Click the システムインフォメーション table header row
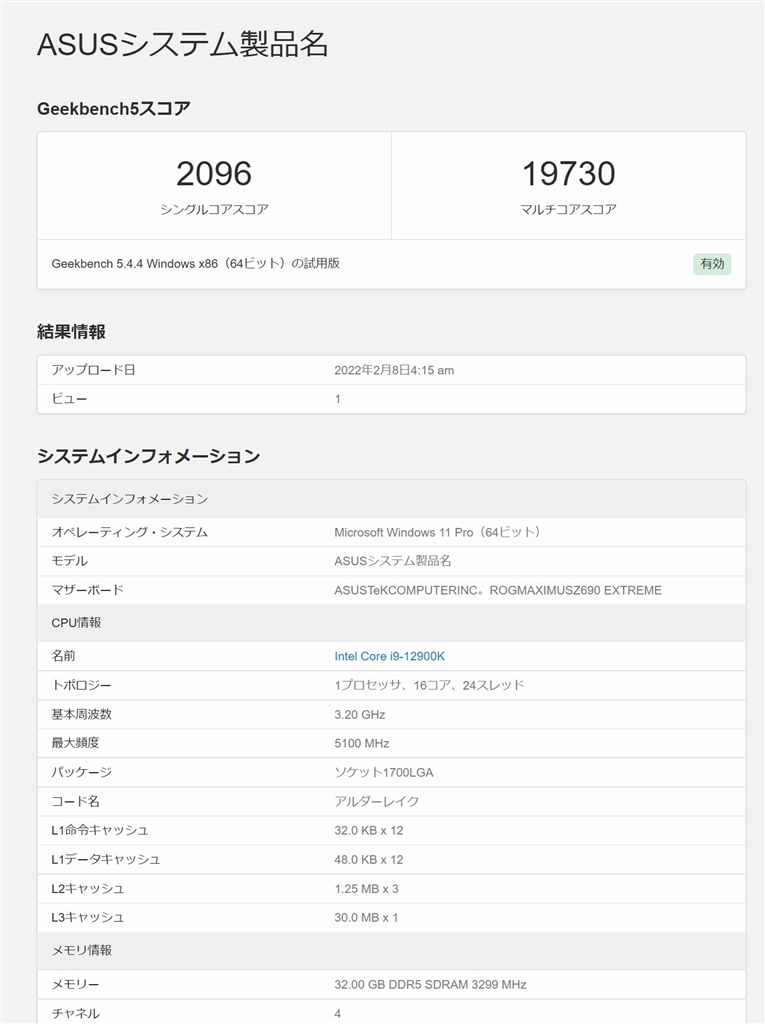Image resolution: width=765 pixels, height=1024 pixels. [391, 499]
